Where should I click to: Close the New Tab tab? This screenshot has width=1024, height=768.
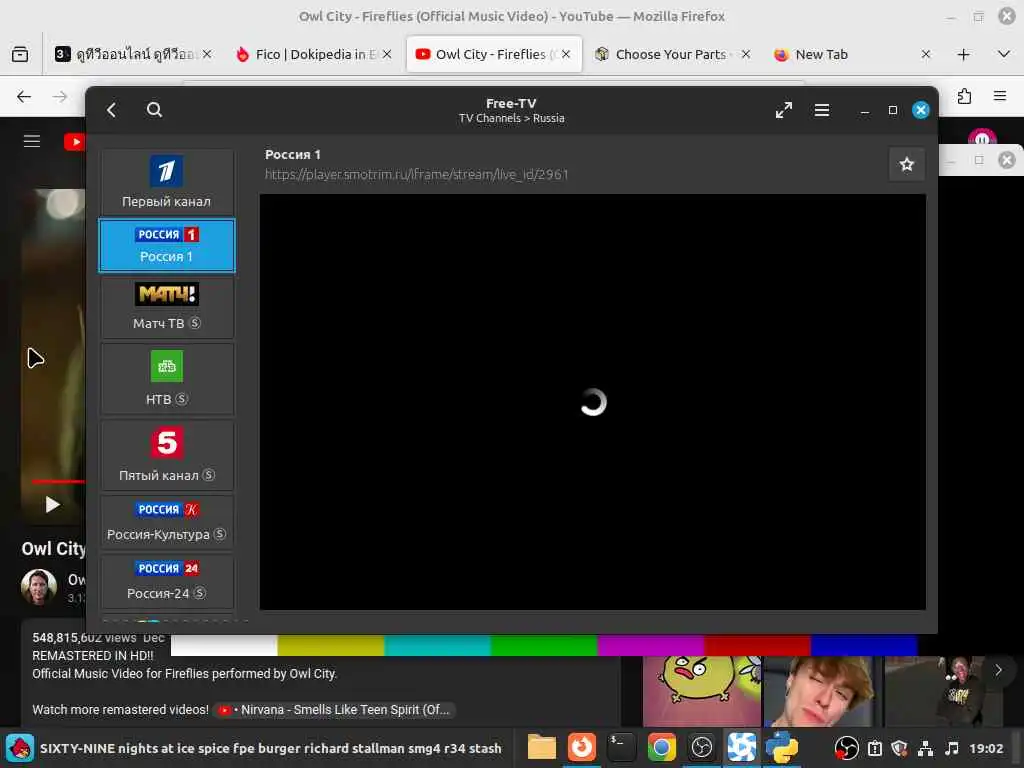(x=925, y=54)
